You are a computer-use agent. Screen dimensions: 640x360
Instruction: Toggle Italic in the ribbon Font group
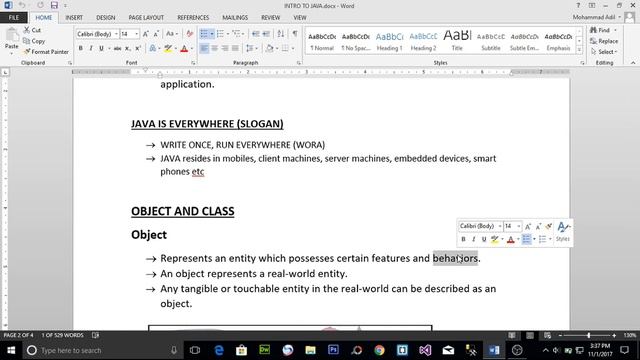[91, 49]
